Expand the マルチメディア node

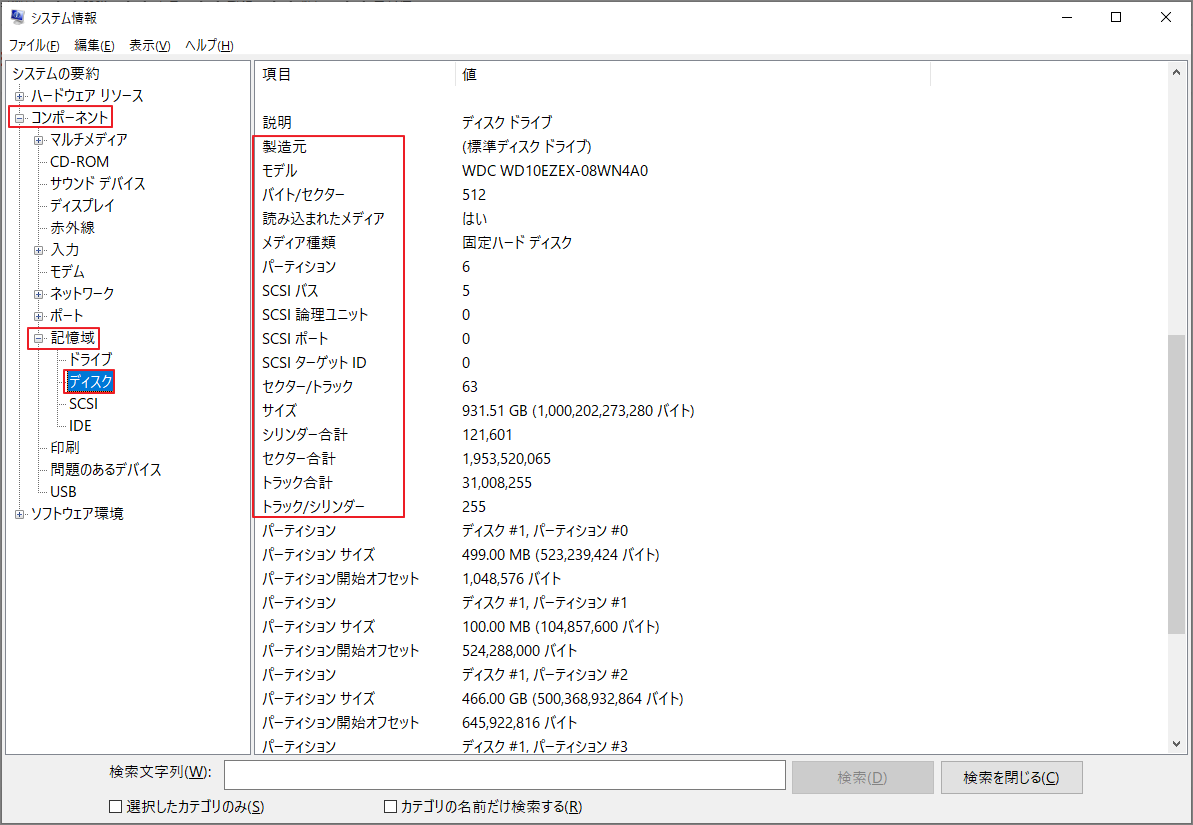[x=39, y=140]
